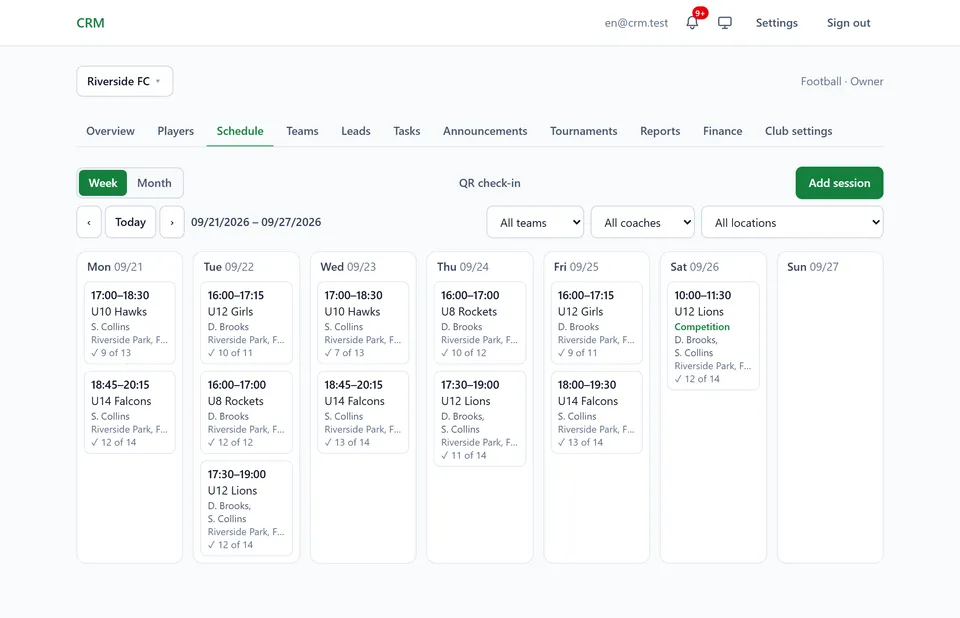Open Wednesday U10 Hawks session card
This screenshot has width=960, height=618.
[x=363, y=323]
